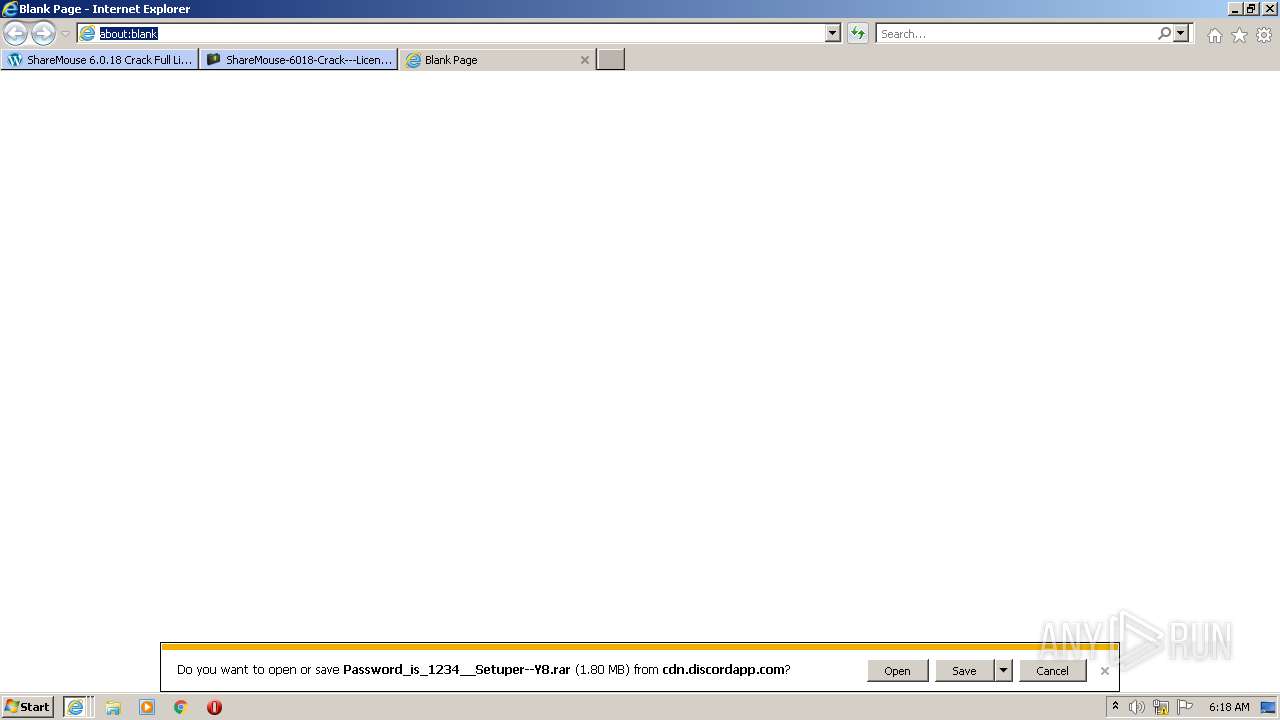This screenshot has width=1280, height=720.
Task: Click Save in the download bar
Action: coord(964,671)
